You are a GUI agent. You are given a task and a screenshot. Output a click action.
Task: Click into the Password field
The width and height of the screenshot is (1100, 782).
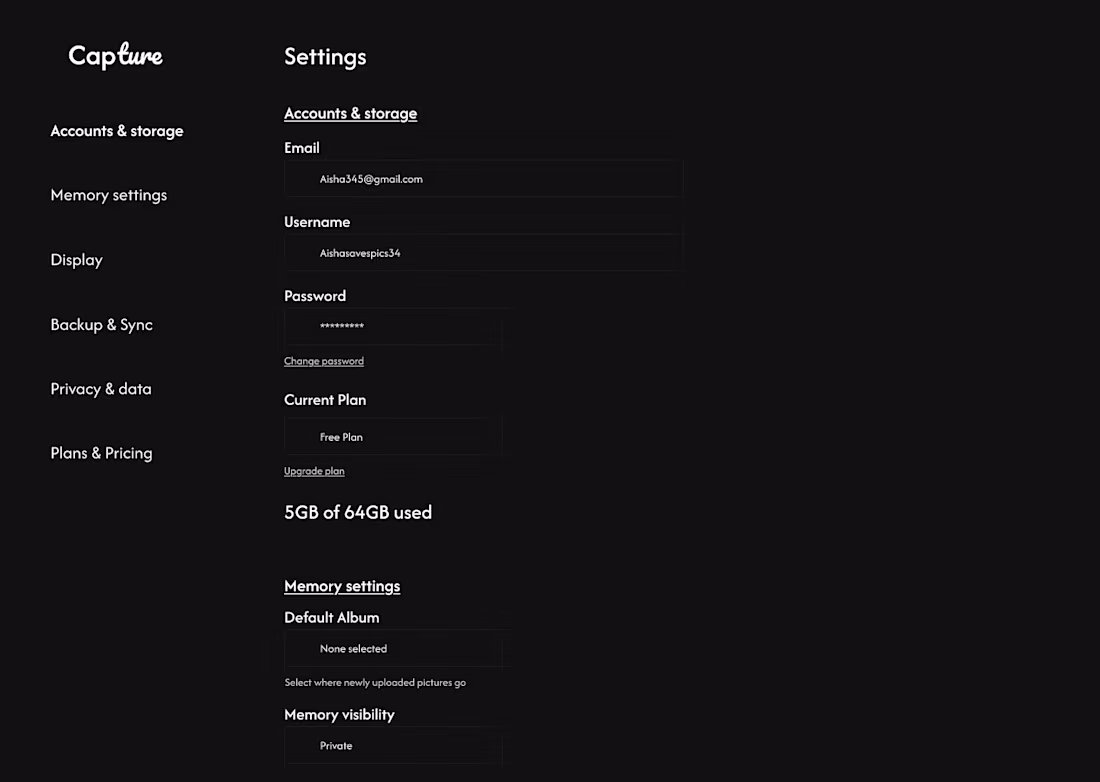pyautogui.click(x=393, y=327)
